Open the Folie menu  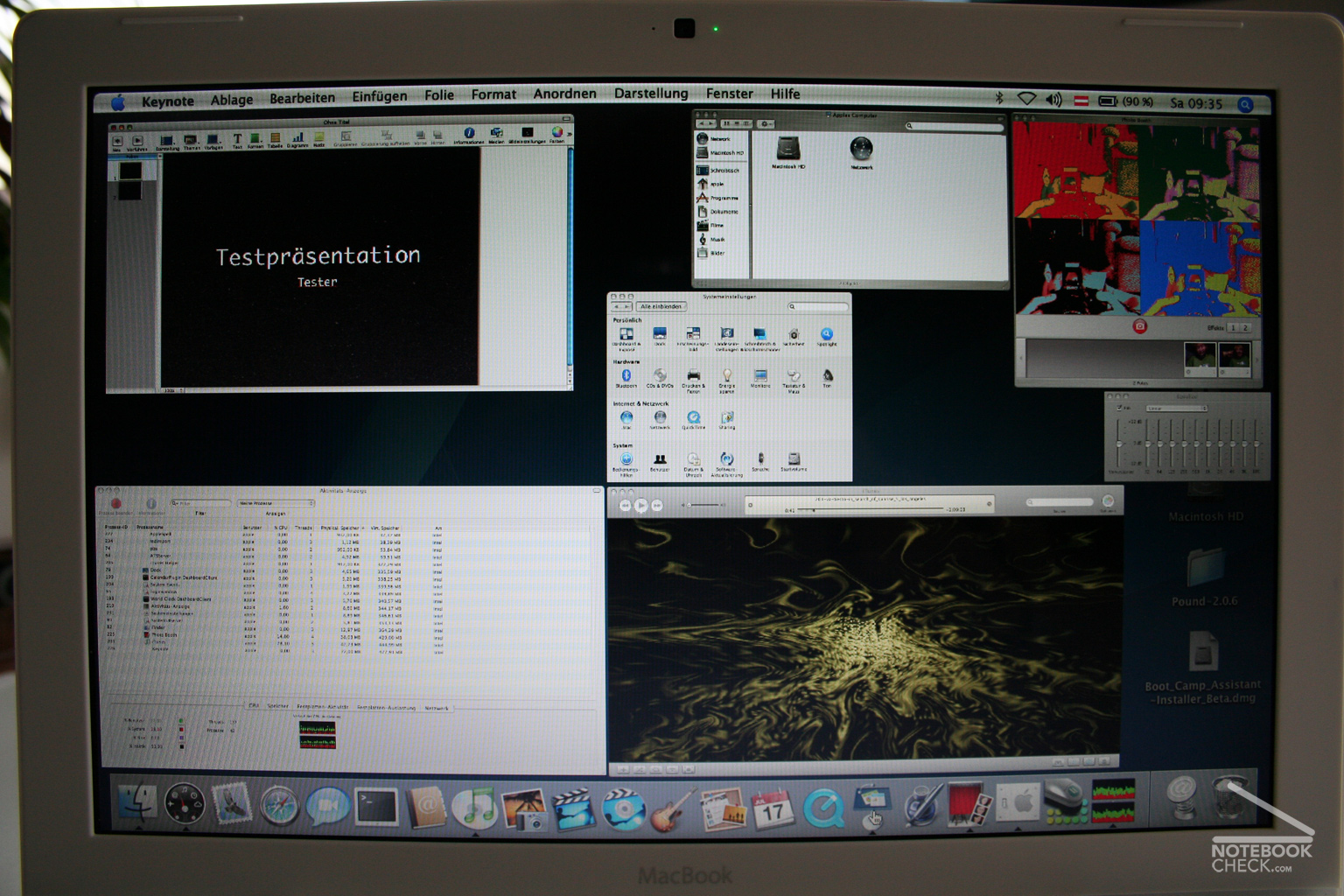tap(439, 95)
